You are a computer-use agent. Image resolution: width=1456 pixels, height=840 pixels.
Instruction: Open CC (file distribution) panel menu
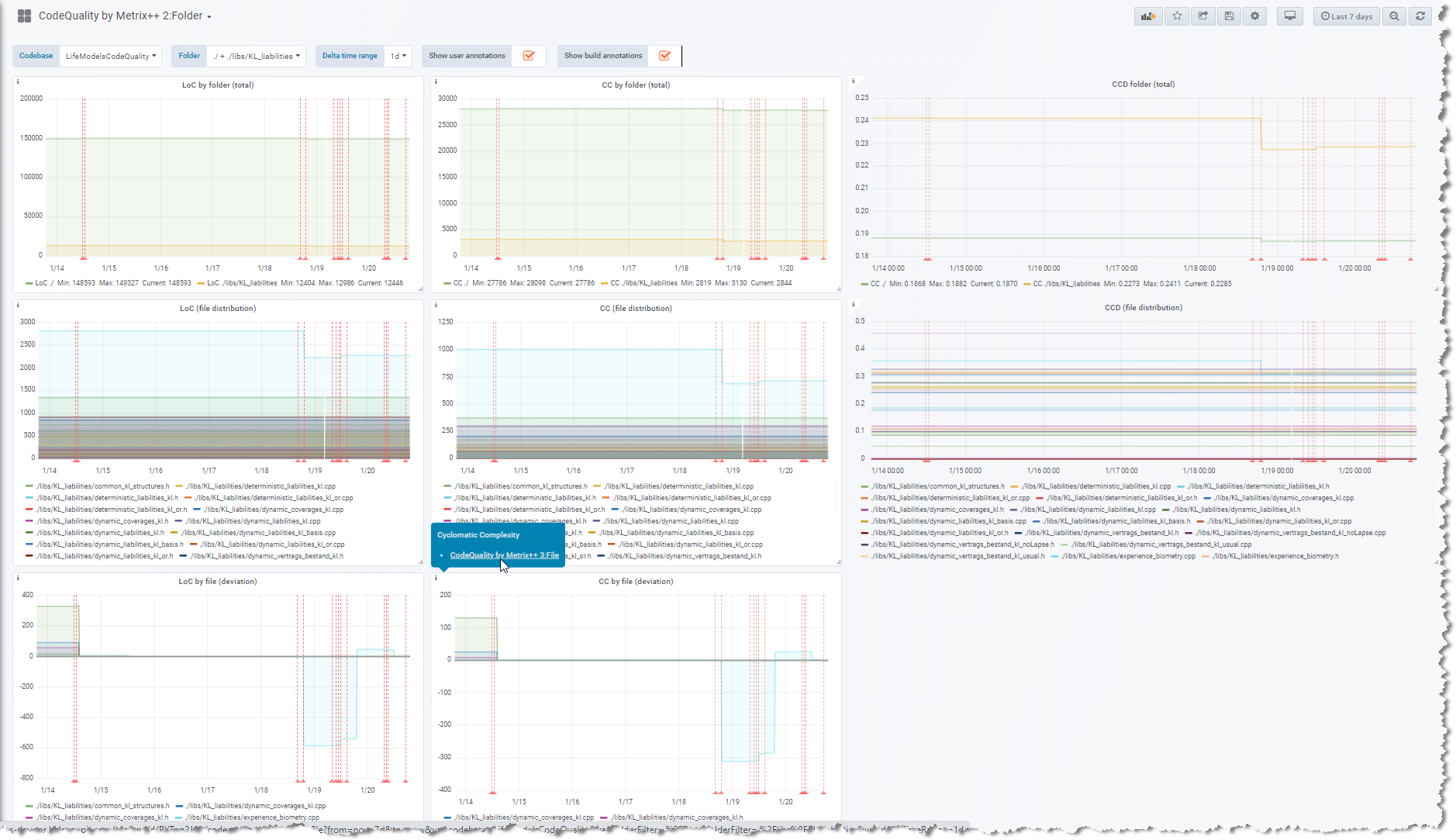pyautogui.click(x=636, y=308)
